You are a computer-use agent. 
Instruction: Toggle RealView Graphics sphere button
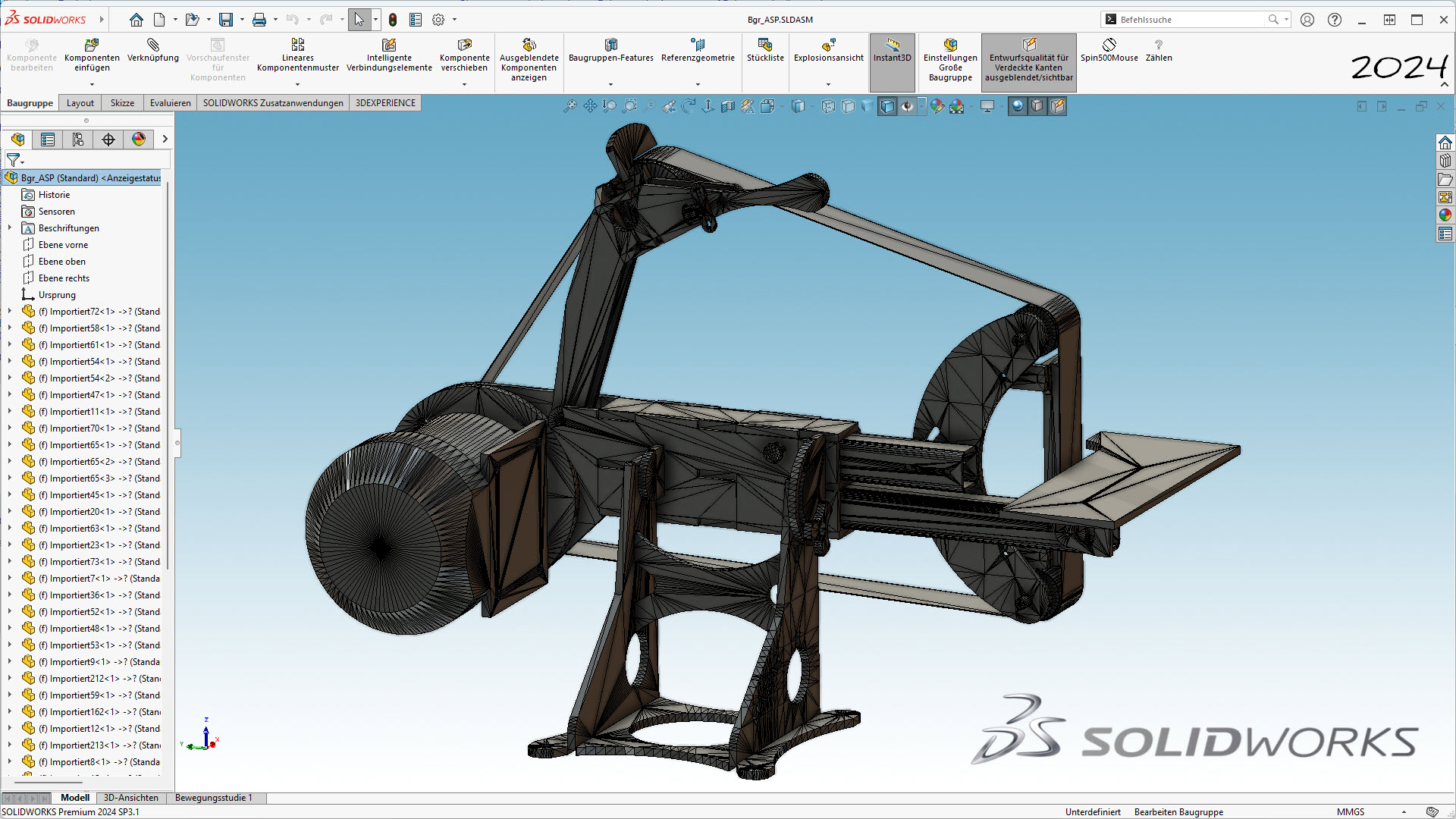[x=1018, y=107]
